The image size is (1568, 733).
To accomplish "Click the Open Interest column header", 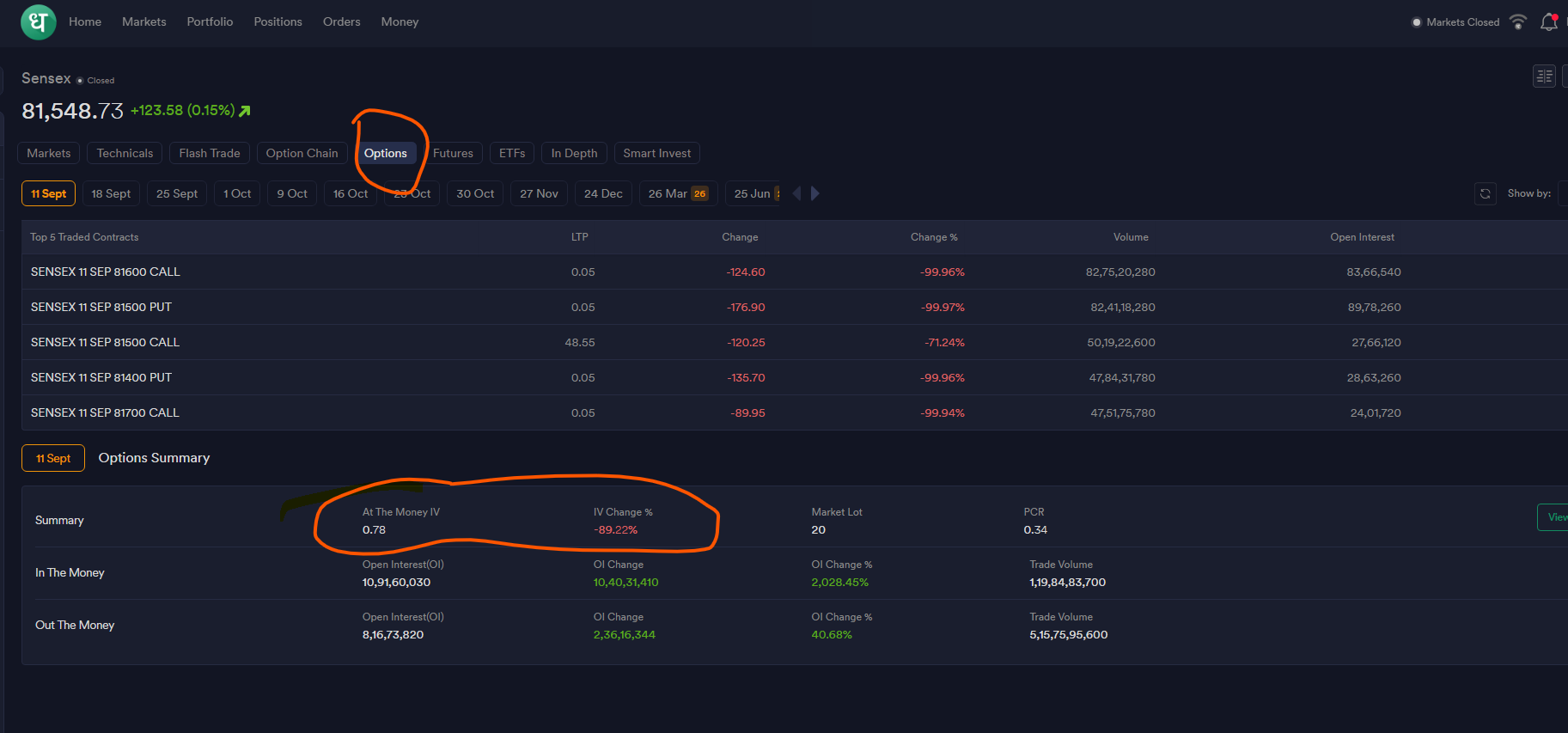I will [x=1363, y=237].
